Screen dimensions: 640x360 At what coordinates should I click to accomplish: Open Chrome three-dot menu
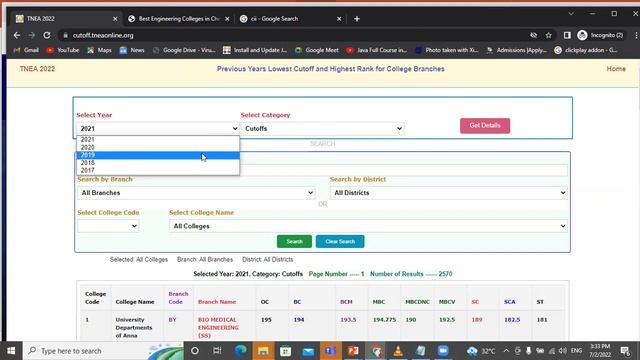[x=636, y=36]
